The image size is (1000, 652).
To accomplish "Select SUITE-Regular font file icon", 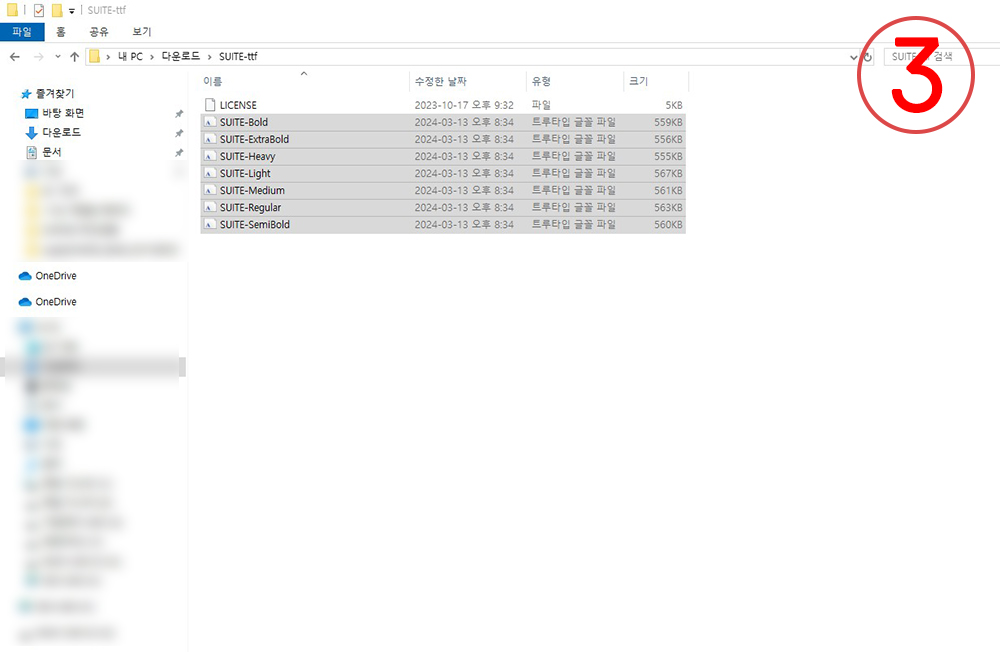I will pyautogui.click(x=210, y=207).
